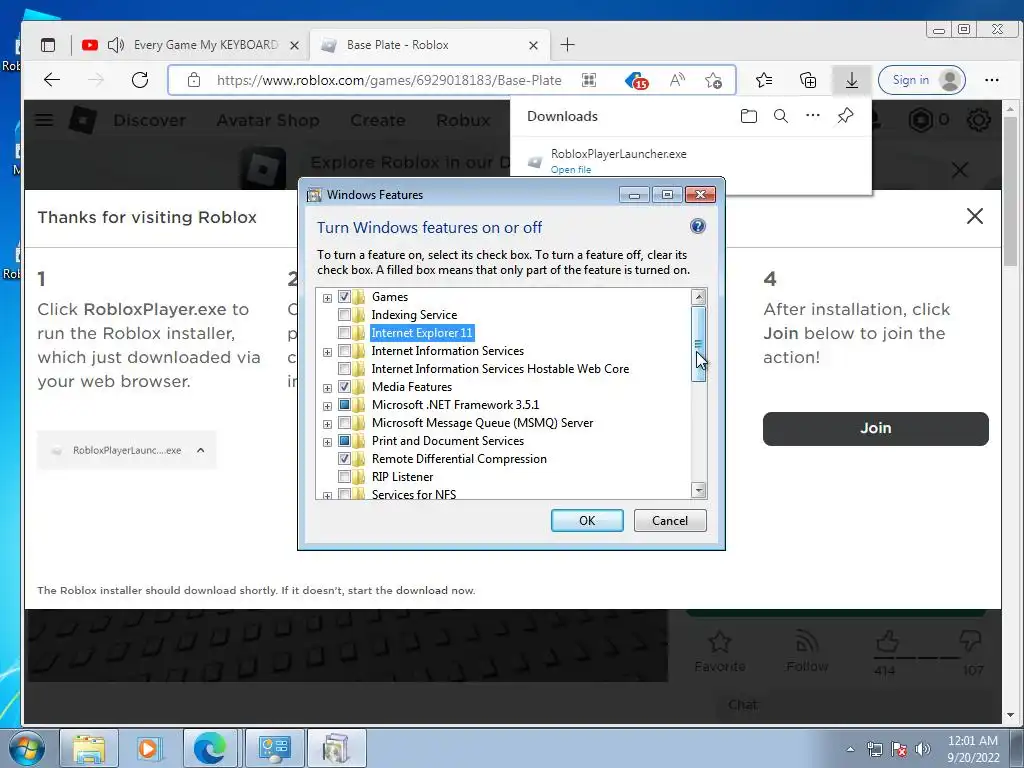Image resolution: width=1024 pixels, height=768 pixels.
Task: Click the volume icon in system tray
Action: [x=922, y=749]
